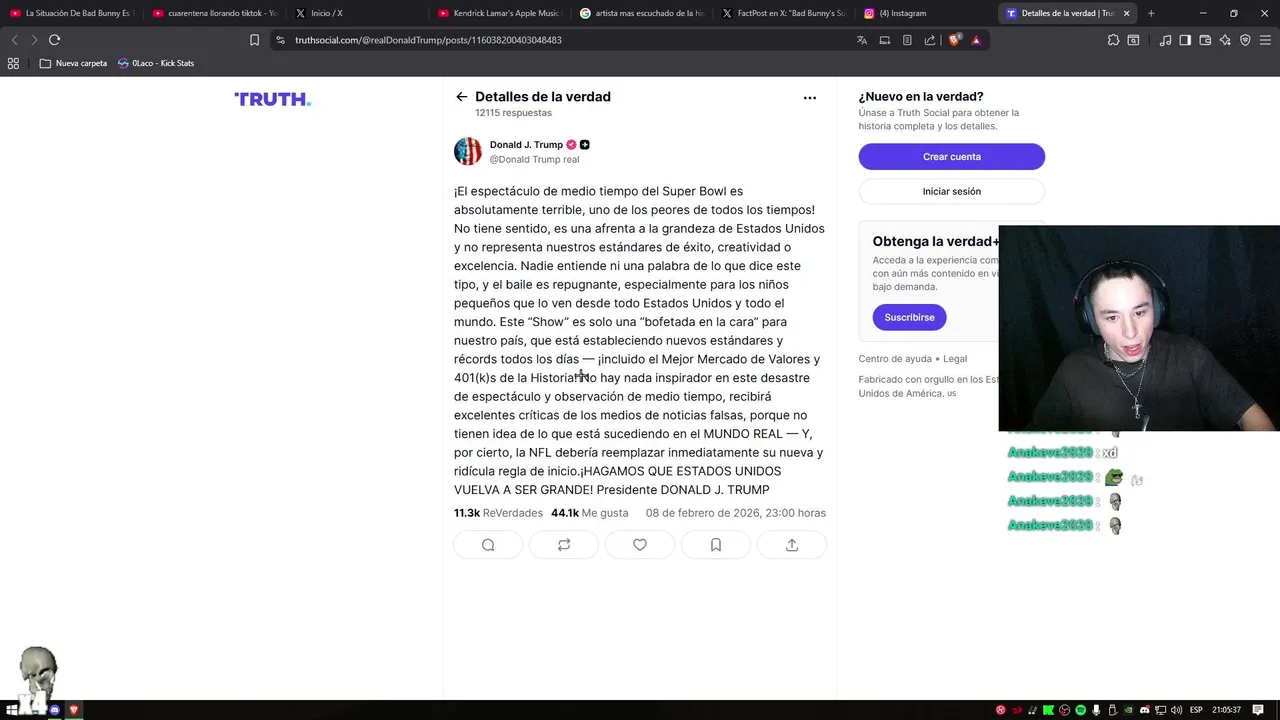Open the 0Laco - Kick Stats bookmark
The image size is (1280, 720).
coord(156,63)
